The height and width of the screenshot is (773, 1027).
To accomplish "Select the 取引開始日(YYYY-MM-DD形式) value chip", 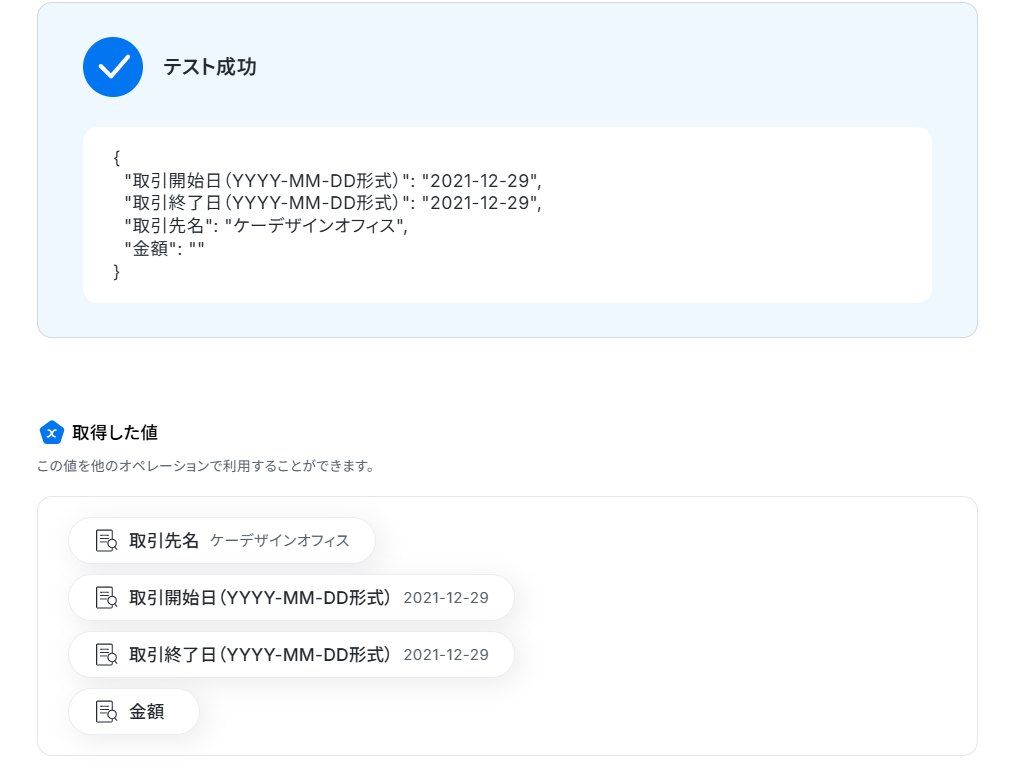I will [x=291, y=597].
